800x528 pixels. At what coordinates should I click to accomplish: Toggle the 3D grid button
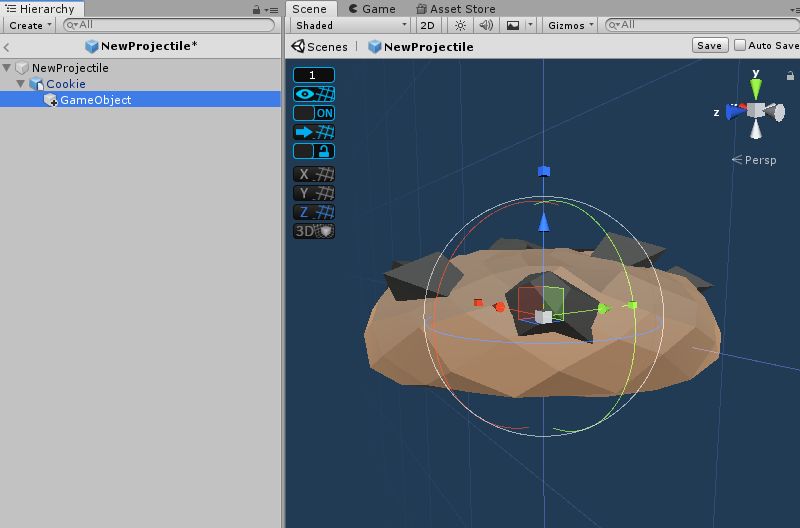pyautogui.click(x=314, y=231)
